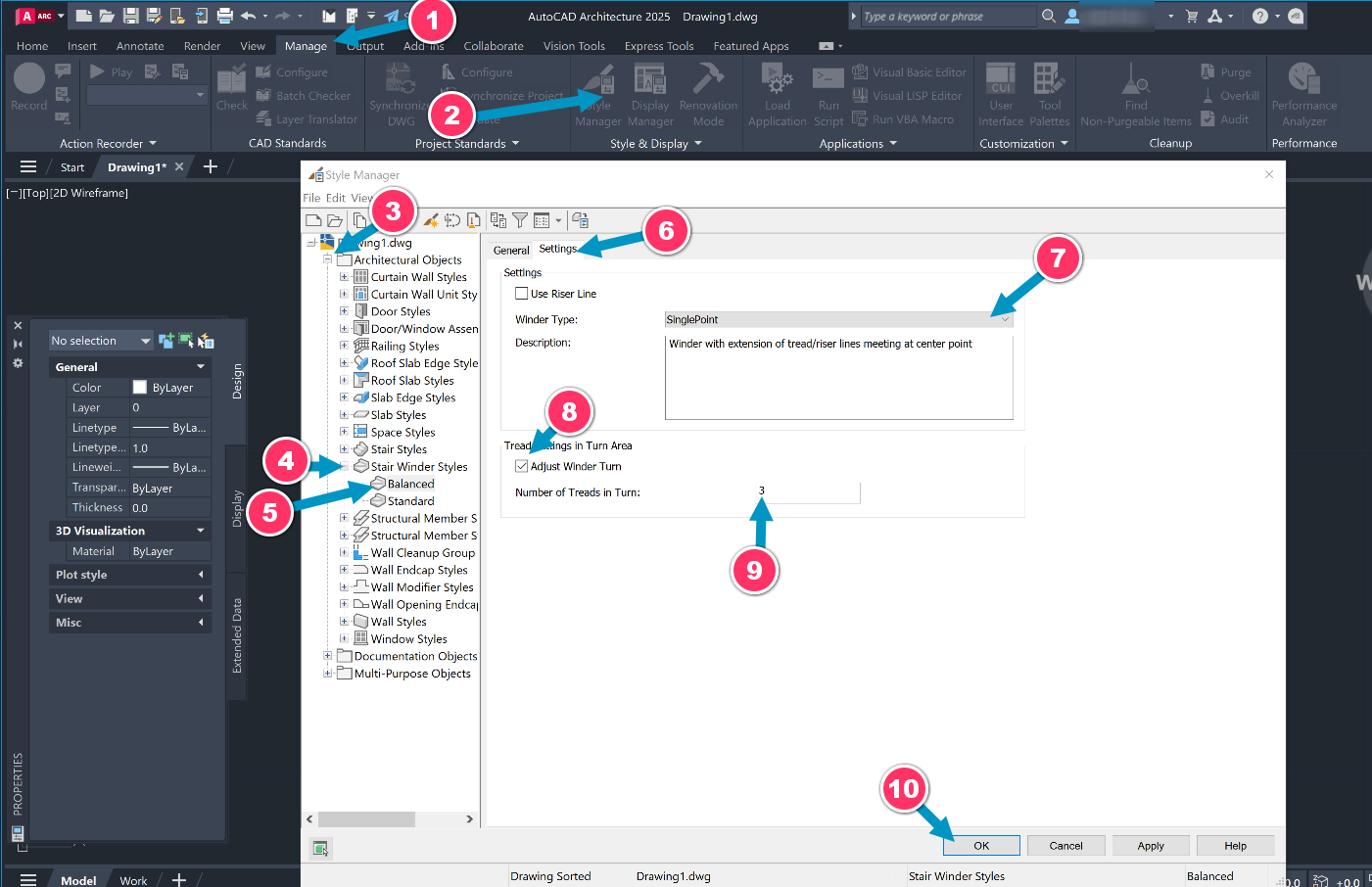Expand the Plot style properties section
Viewport: 1372px width, 887px height.
(x=201, y=575)
